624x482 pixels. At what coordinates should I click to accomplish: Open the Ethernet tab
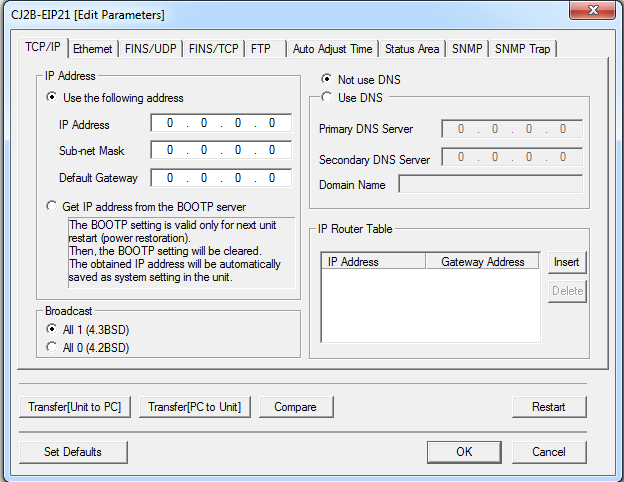[x=93, y=49]
